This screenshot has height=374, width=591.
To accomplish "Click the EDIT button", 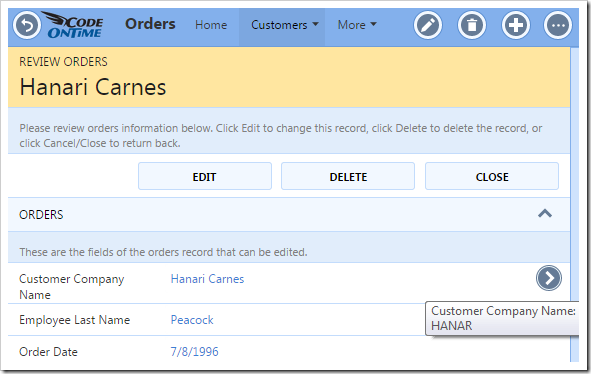I will tap(205, 176).
